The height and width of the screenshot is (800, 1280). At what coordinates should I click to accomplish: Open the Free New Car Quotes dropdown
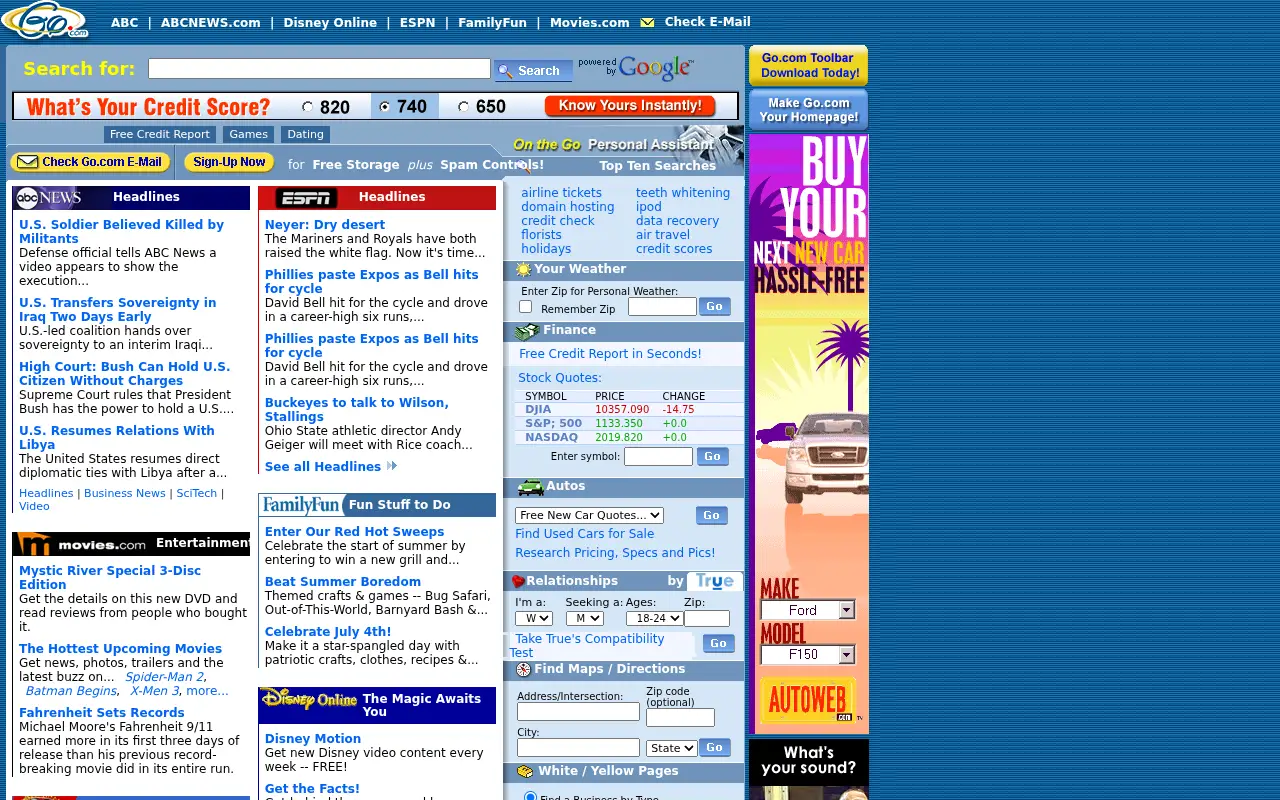(589, 516)
